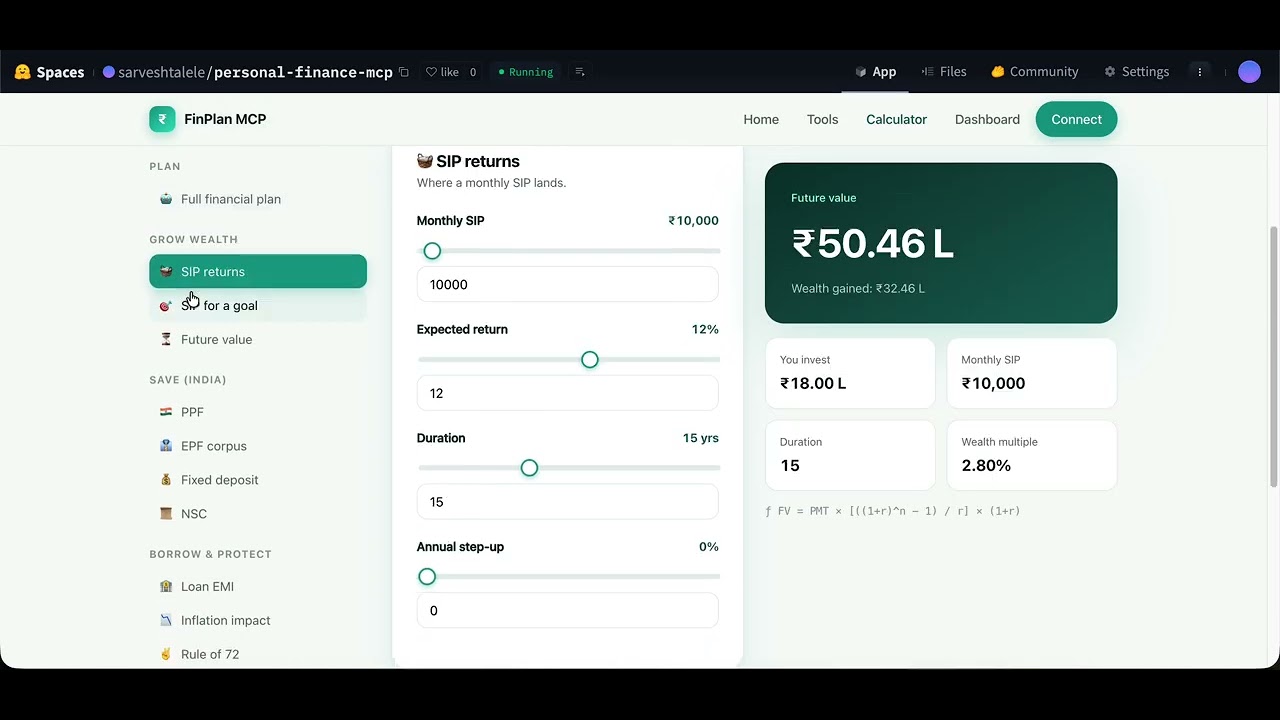This screenshot has height=720, width=1280.
Task: Click the Monthly SIP input field
Action: [x=567, y=285]
